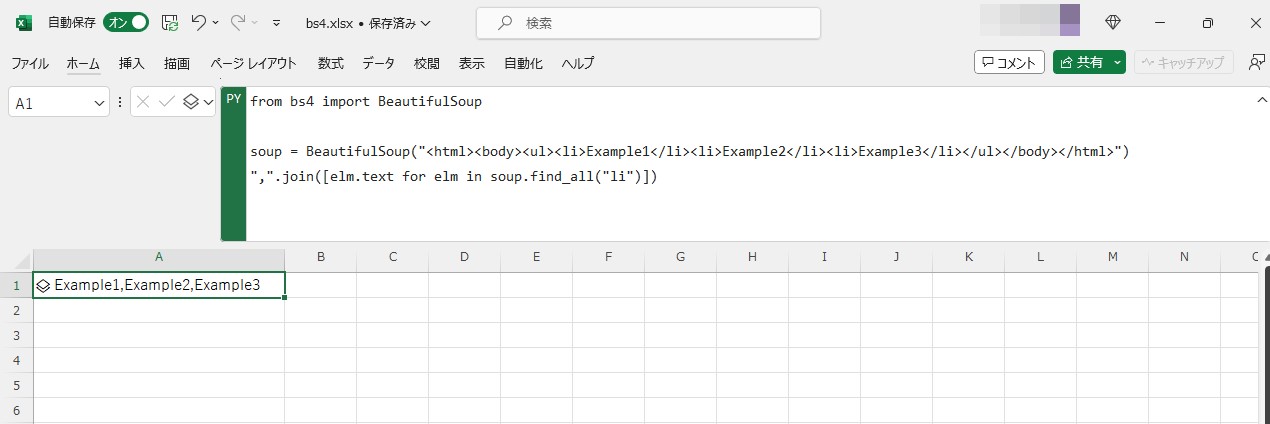The width and height of the screenshot is (1270, 424).
Task: Open the 共有 share dropdown arrow
Action: click(x=1118, y=62)
